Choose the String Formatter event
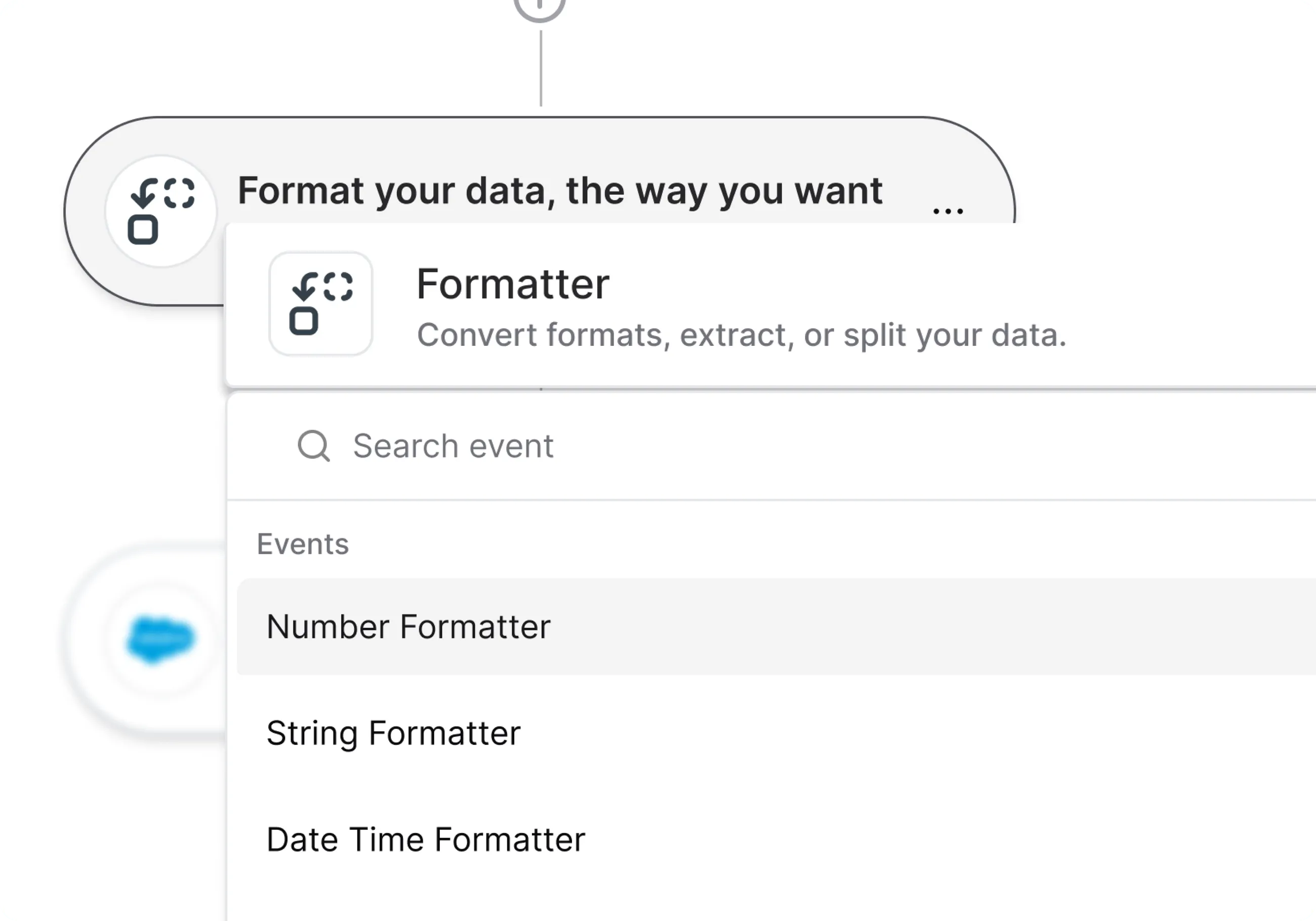 (393, 733)
